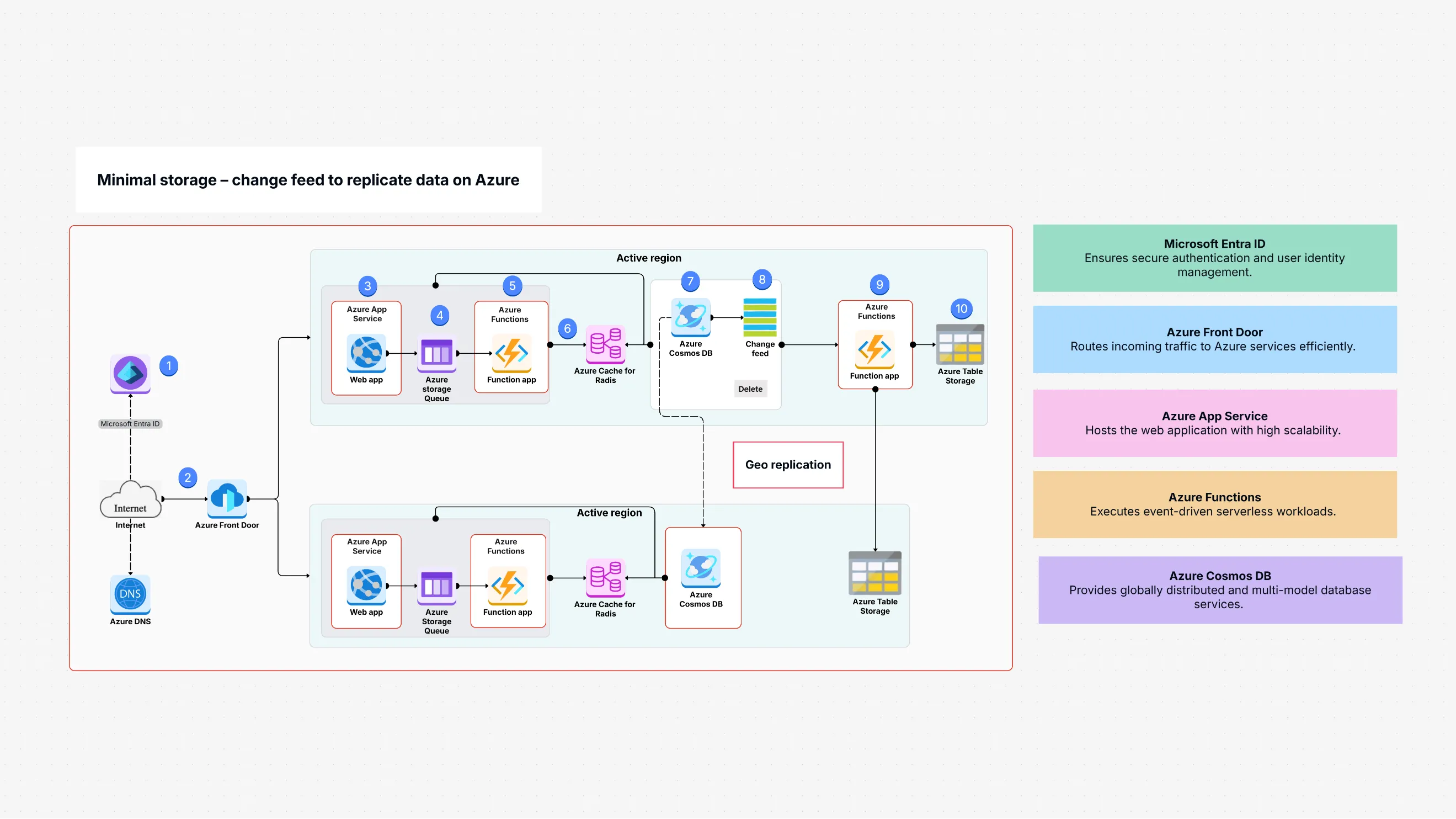
Task: Select the numbered badge 2 near Azure Front Door
Action: tap(187, 477)
